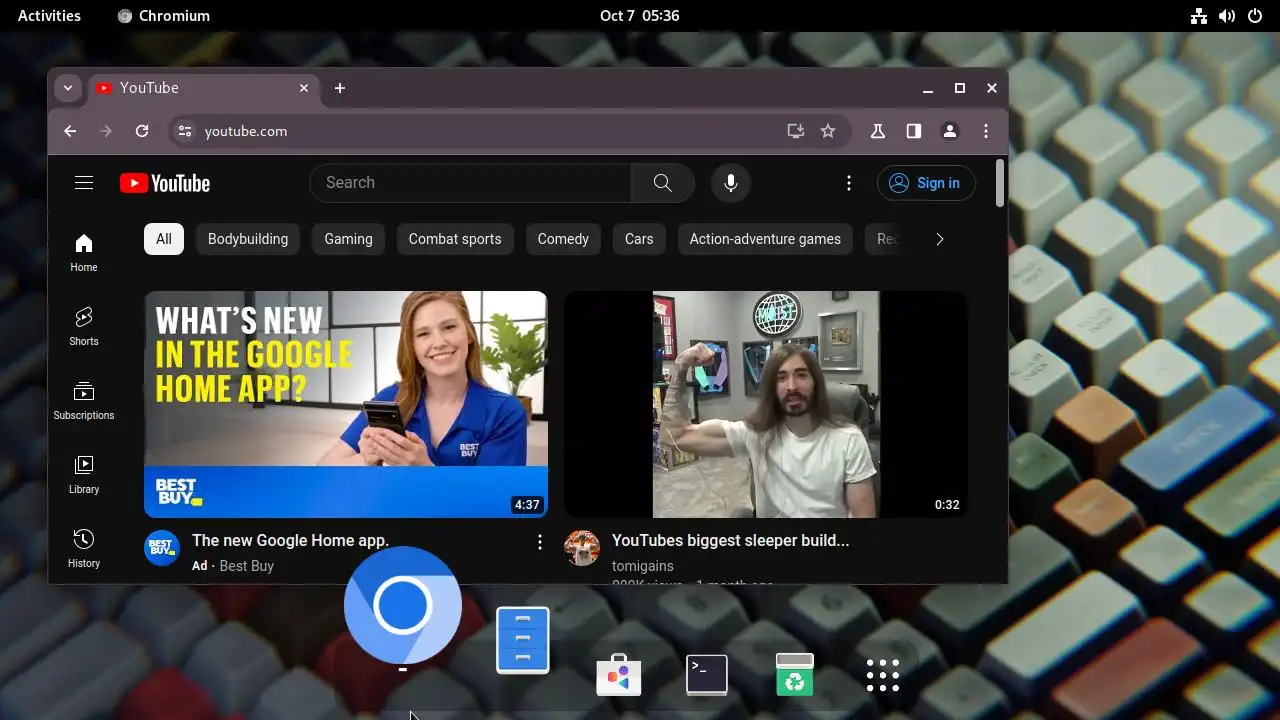Open tomigains channel avatar
This screenshot has height=720, width=1280.
pos(582,548)
